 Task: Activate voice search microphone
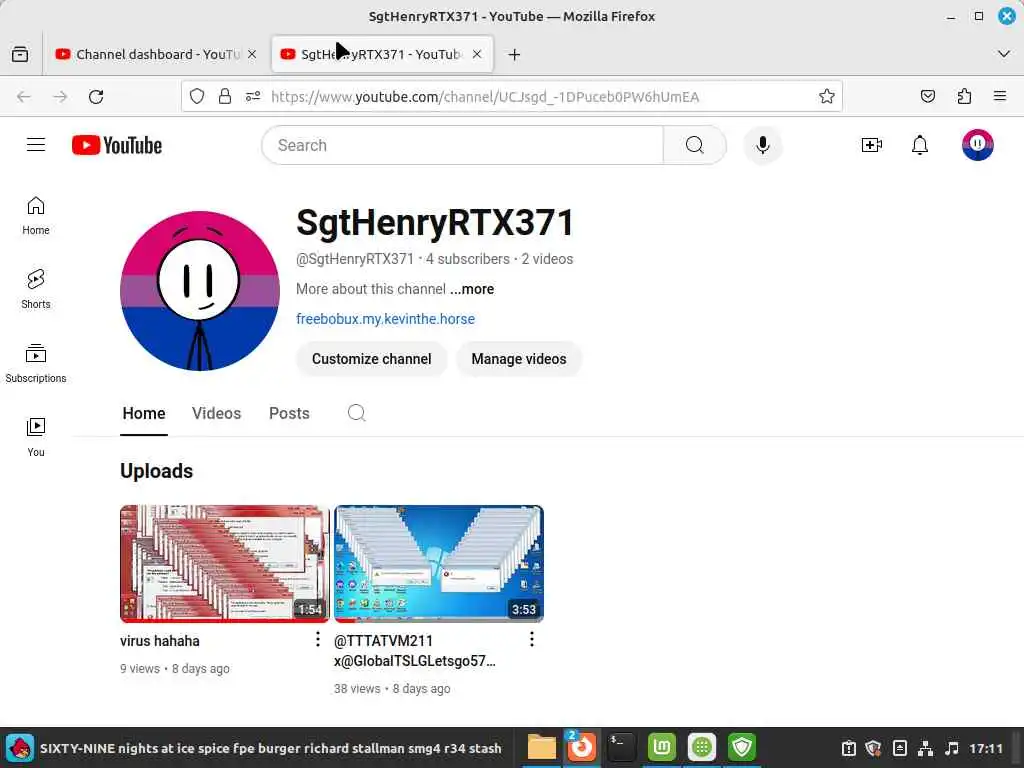[x=762, y=145]
